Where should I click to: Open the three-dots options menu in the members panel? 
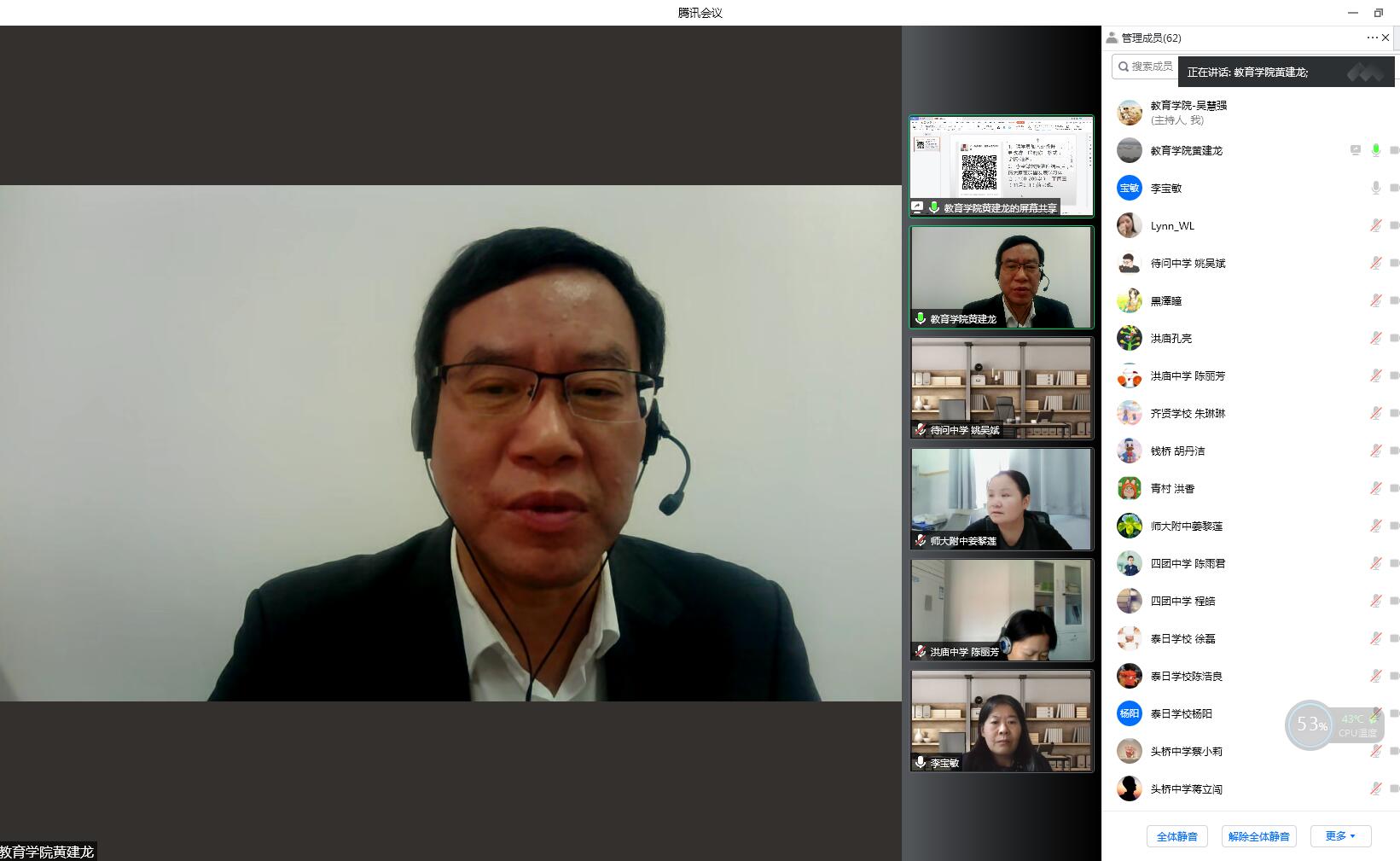tap(1372, 38)
